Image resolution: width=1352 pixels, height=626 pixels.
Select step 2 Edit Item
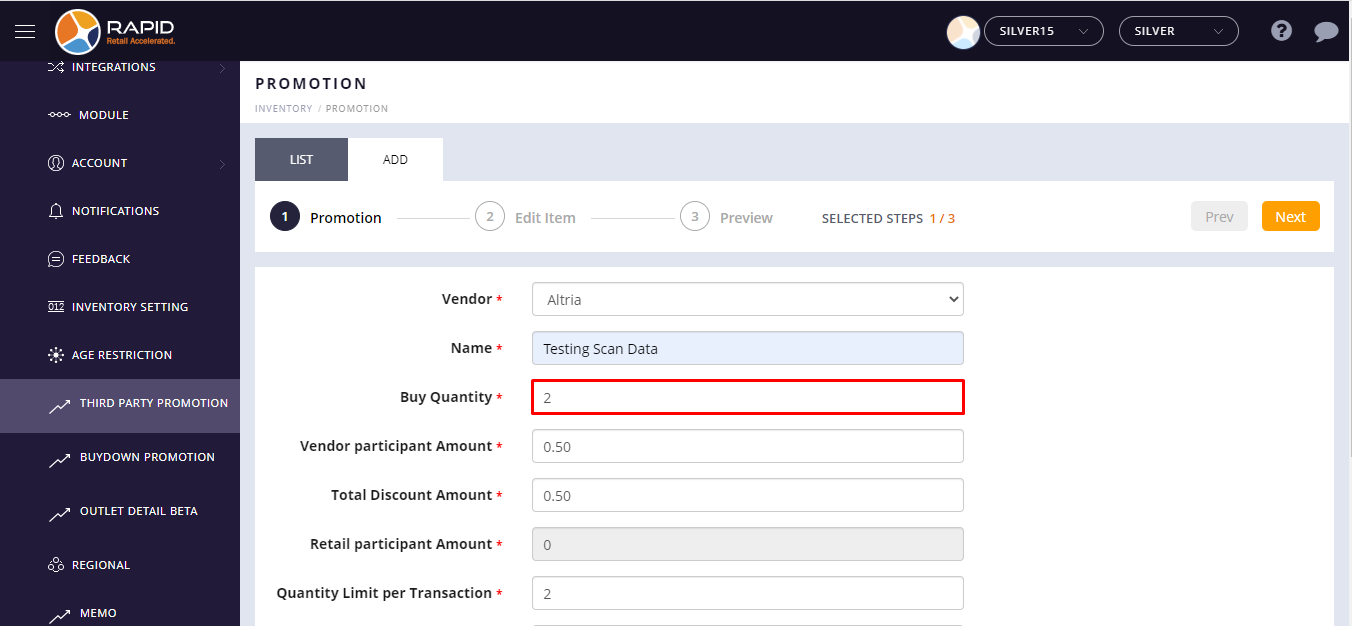click(x=525, y=217)
